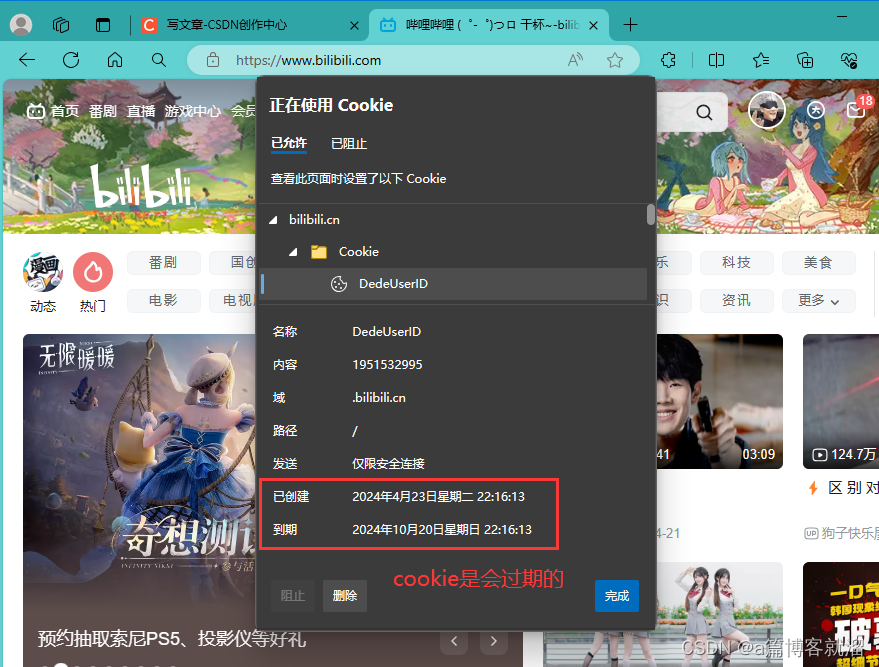This screenshot has width=879, height=667.
Task: Show next banner slide
Action: click(x=494, y=641)
